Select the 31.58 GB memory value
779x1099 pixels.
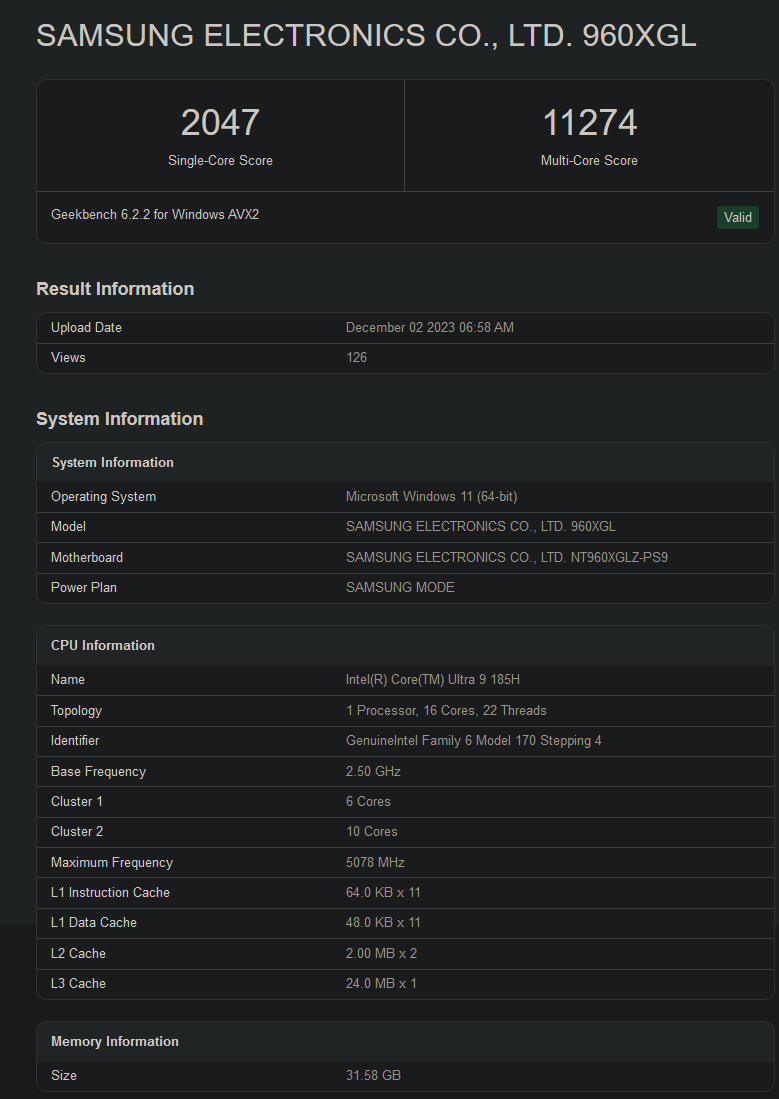pyautogui.click(x=373, y=1075)
